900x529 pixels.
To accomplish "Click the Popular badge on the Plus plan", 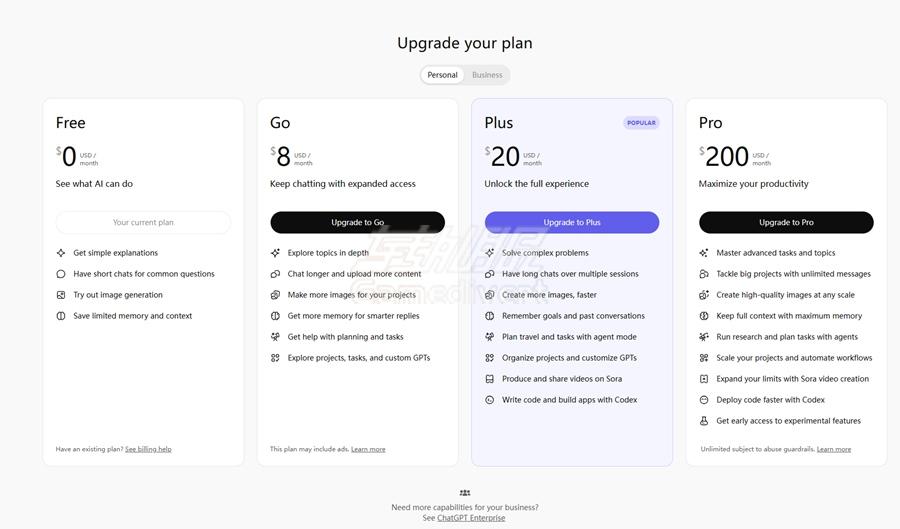I will pyautogui.click(x=641, y=123).
